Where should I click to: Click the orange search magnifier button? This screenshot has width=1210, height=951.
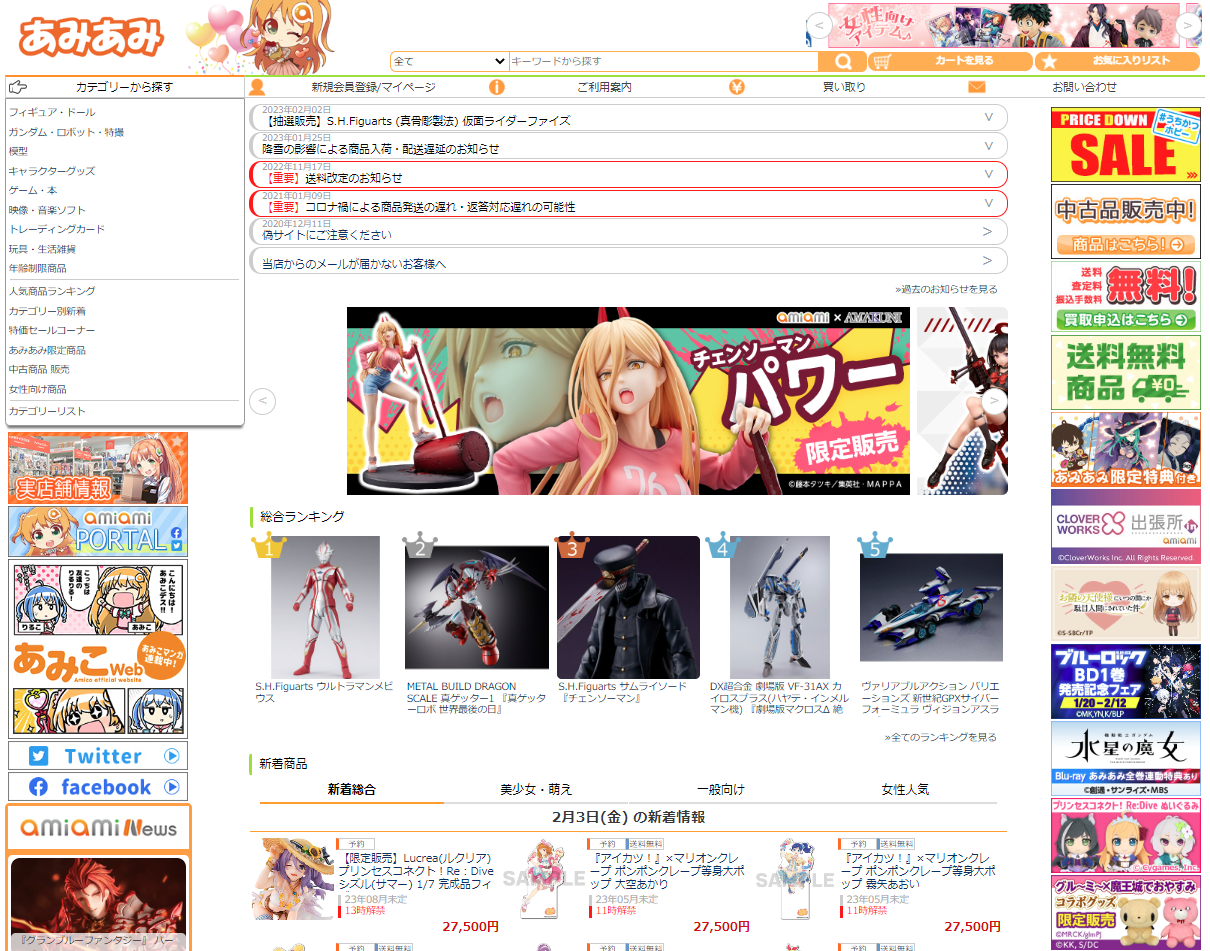(842, 61)
